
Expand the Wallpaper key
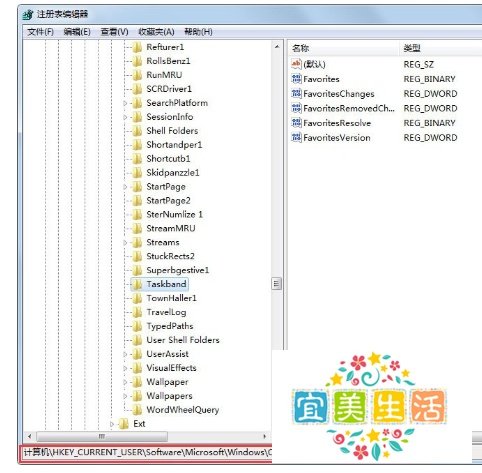click(x=125, y=382)
